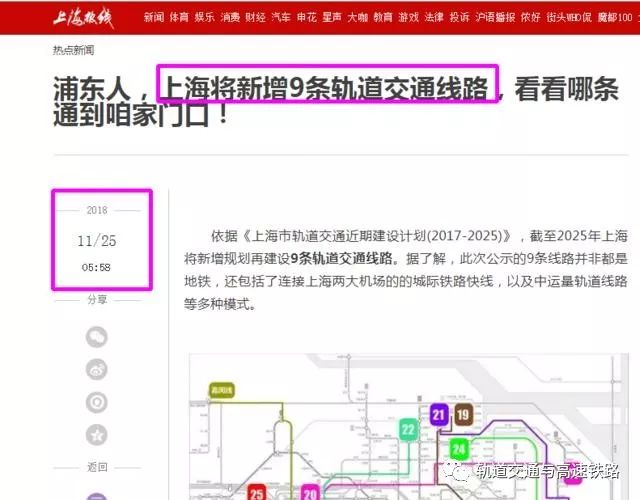640x500 pixels.
Task: Select 街头WHO侃 navigation item
Action: click(x=569, y=17)
